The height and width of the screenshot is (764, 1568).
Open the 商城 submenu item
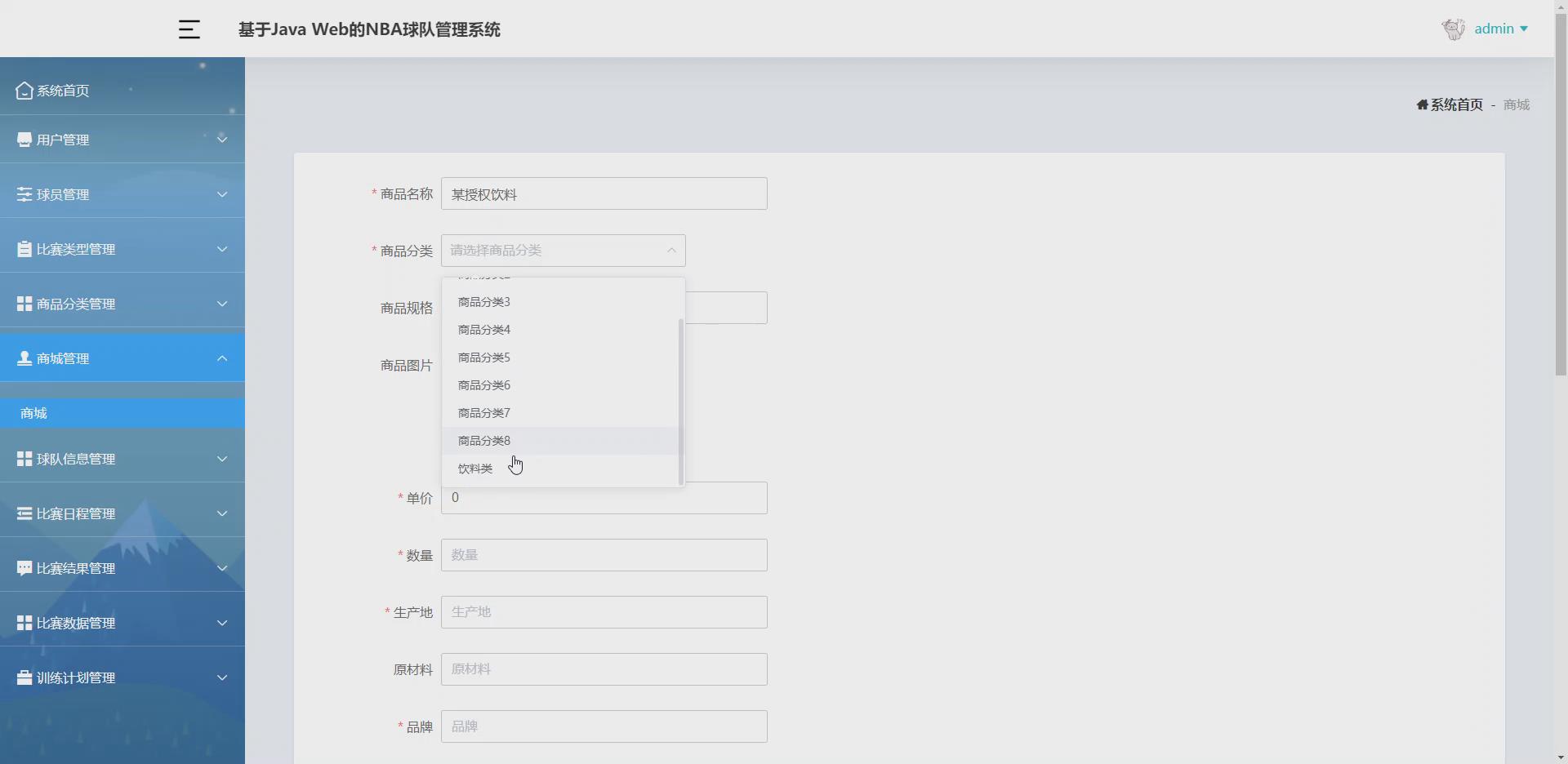pos(33,413)
